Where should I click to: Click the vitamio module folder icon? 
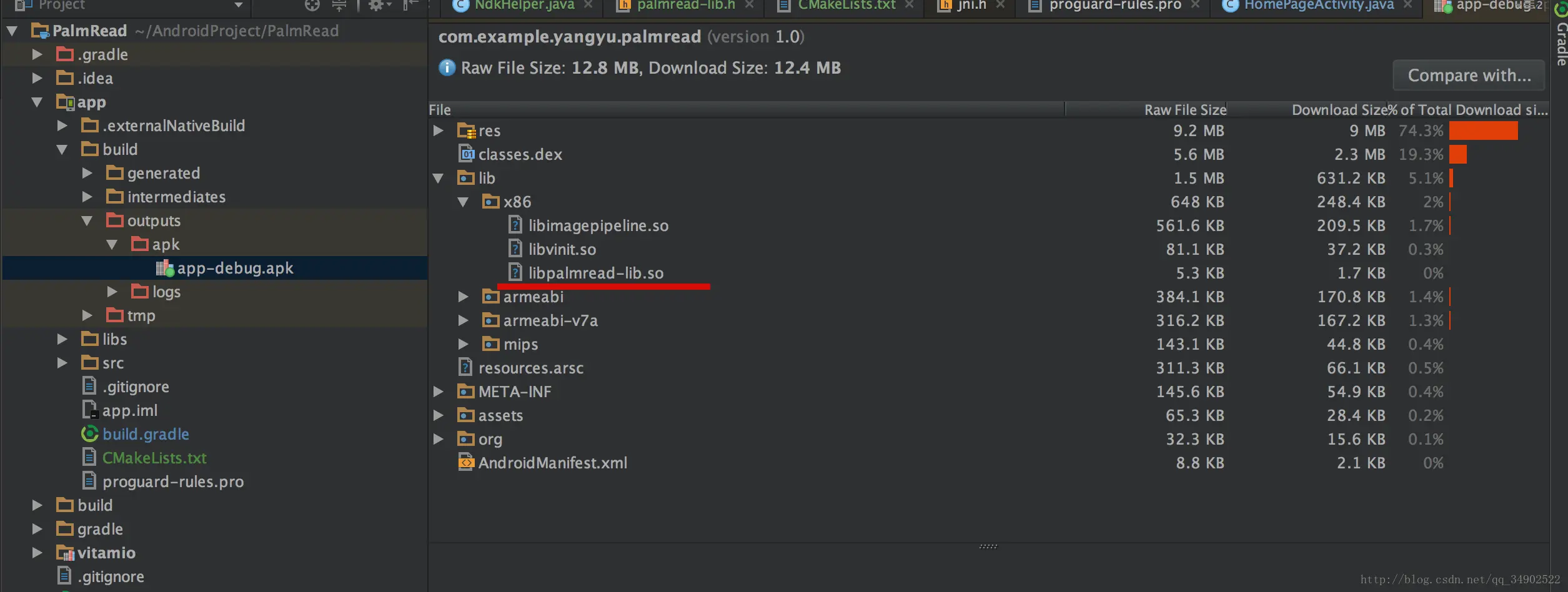[65, 553]
